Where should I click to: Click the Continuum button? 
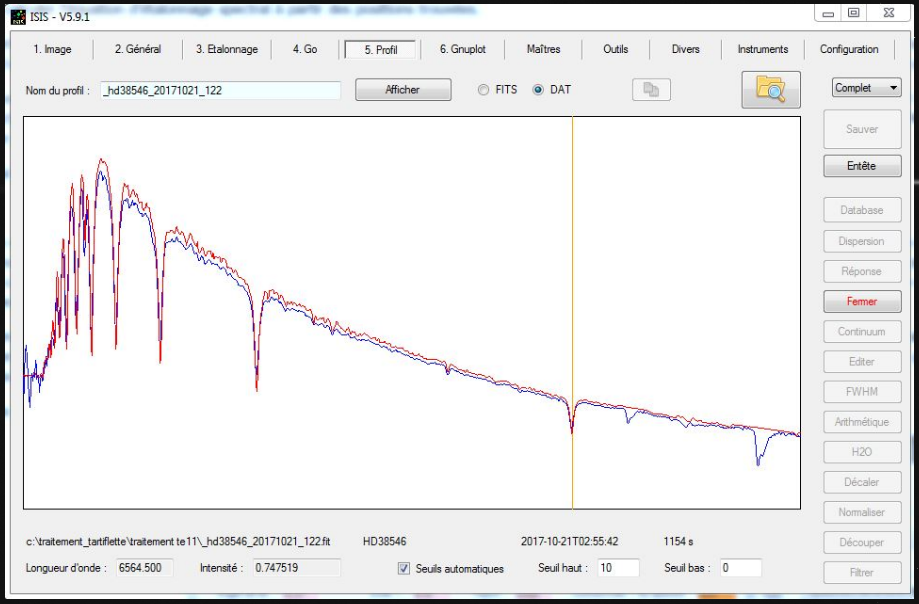(862, 332)
